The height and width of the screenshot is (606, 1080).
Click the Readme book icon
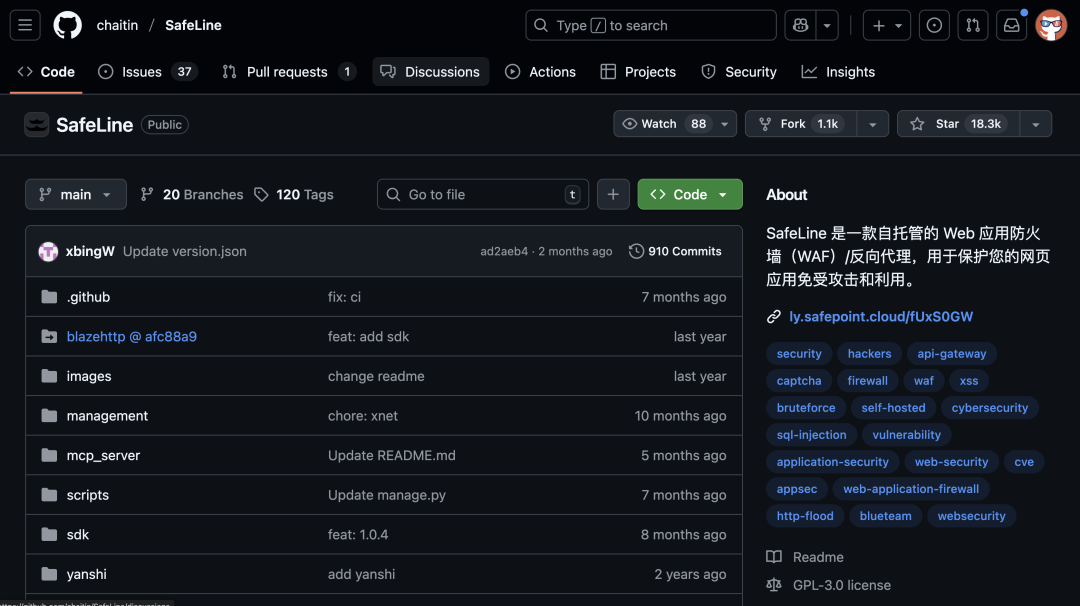point(774,556)
